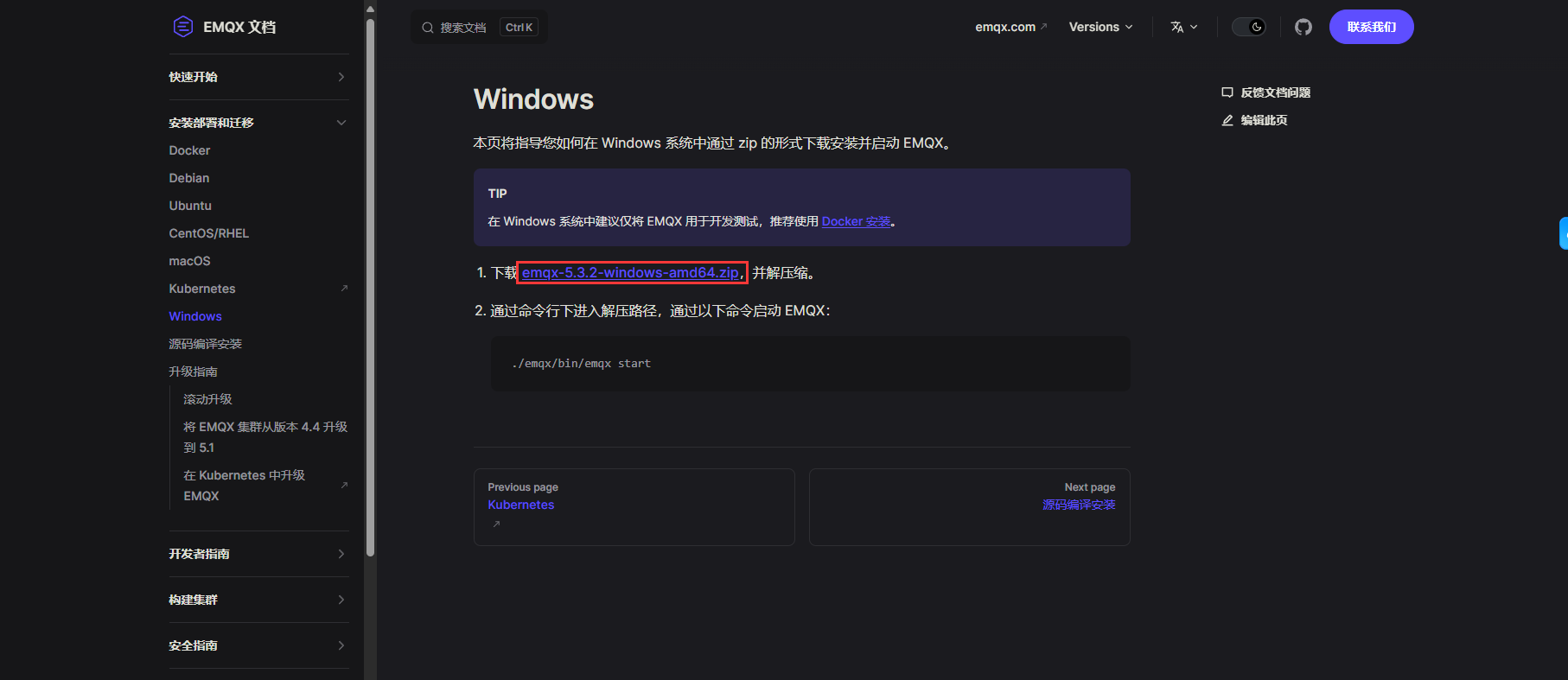Open the Ubuntu install page

point(190,206)
